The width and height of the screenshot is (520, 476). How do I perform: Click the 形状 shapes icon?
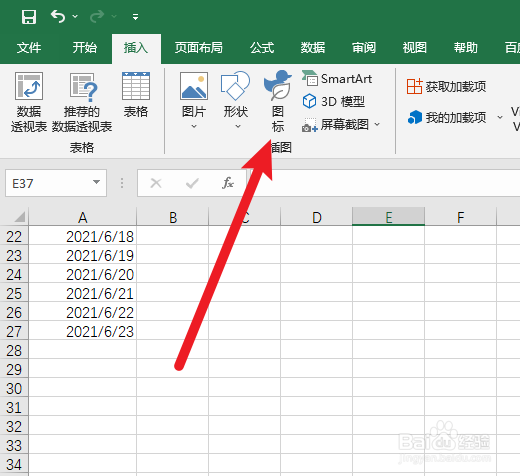pos(235,86)
